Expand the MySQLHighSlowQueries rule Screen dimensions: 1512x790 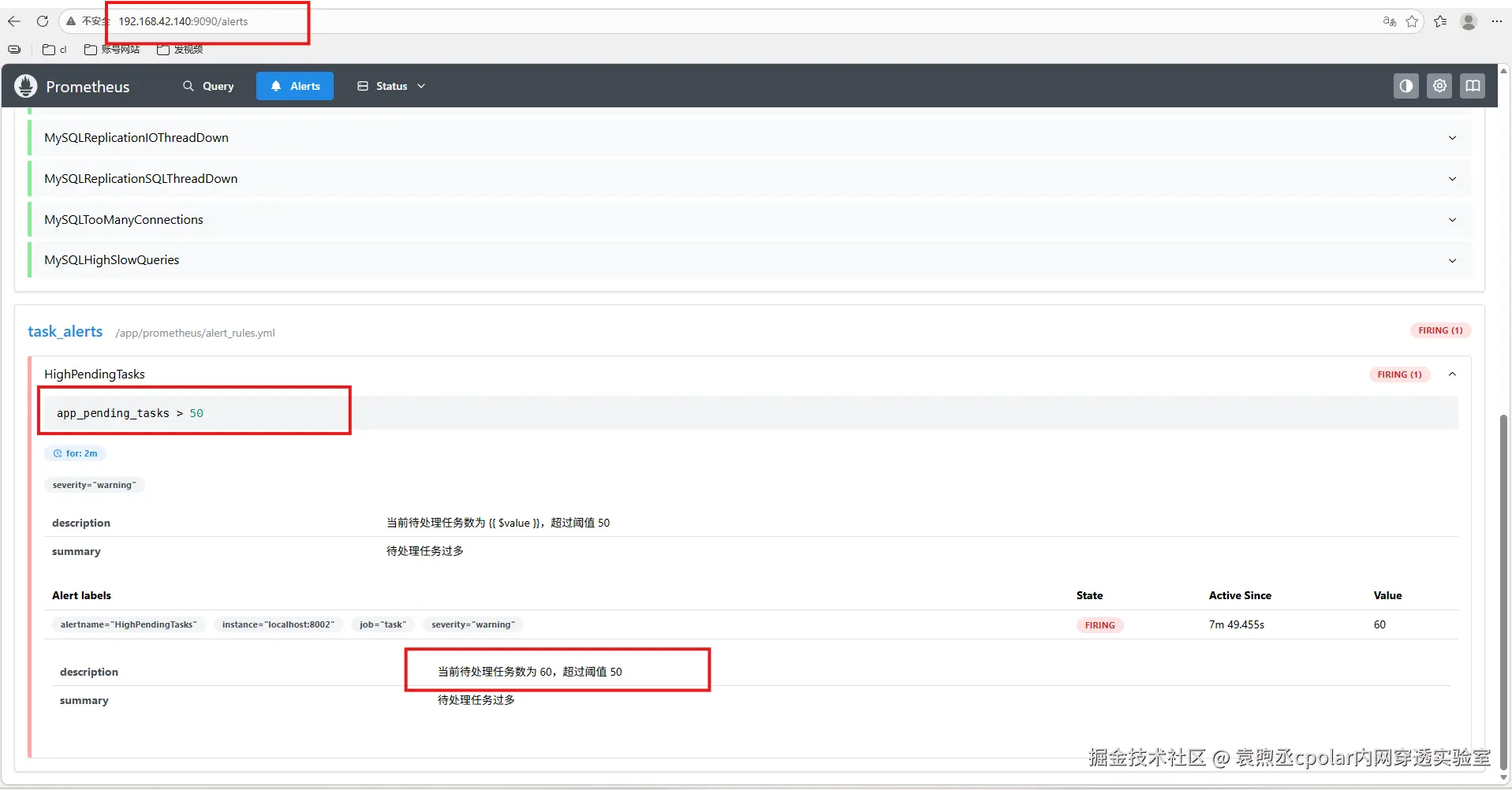point(1452,260)
